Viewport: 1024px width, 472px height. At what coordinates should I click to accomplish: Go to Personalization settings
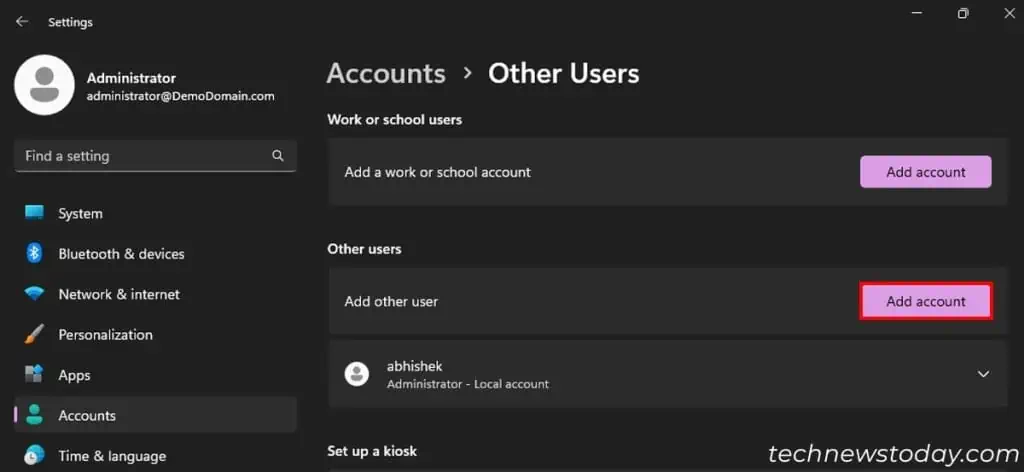(105, 335)
